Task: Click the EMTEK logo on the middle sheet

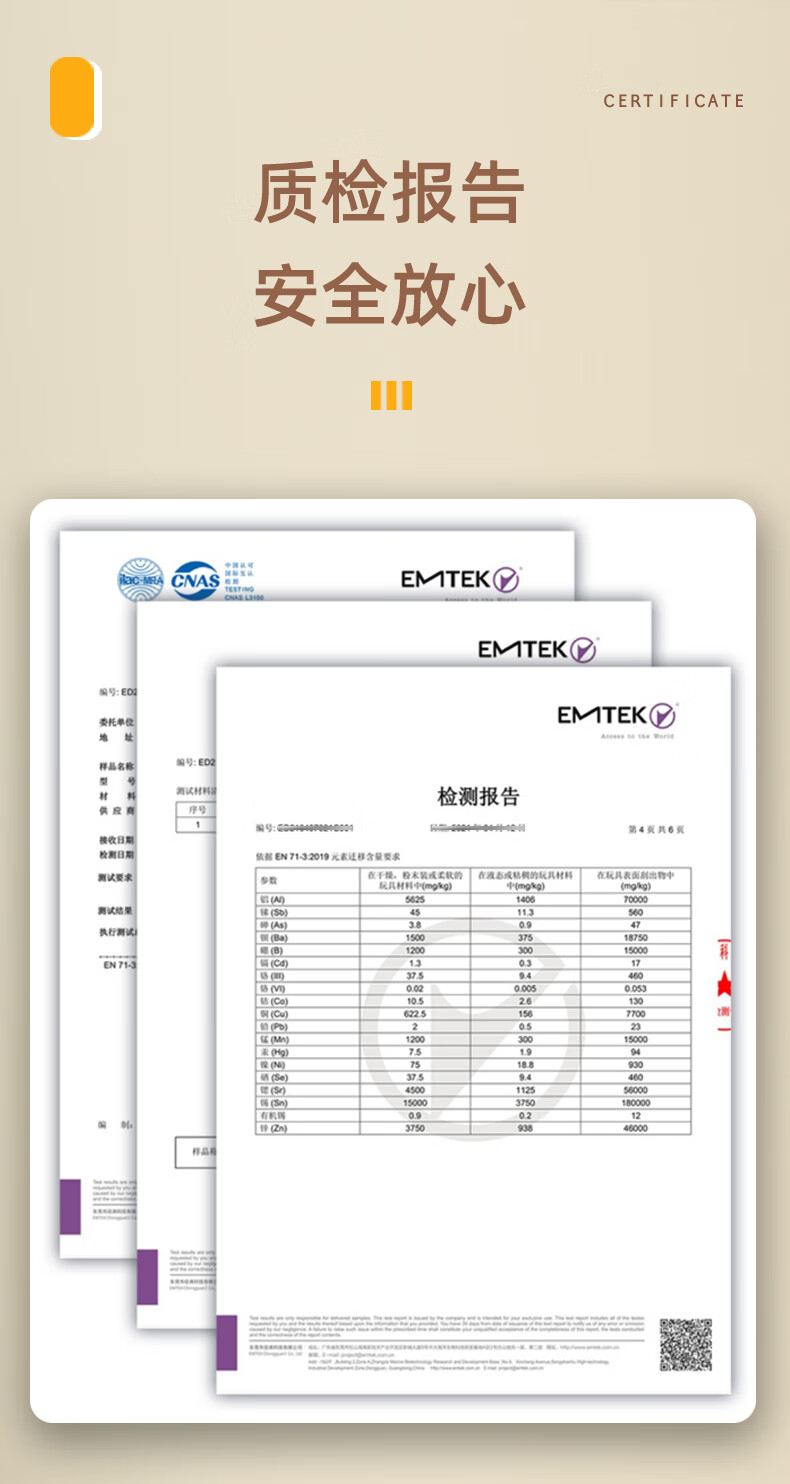Action: pos(537,650)
